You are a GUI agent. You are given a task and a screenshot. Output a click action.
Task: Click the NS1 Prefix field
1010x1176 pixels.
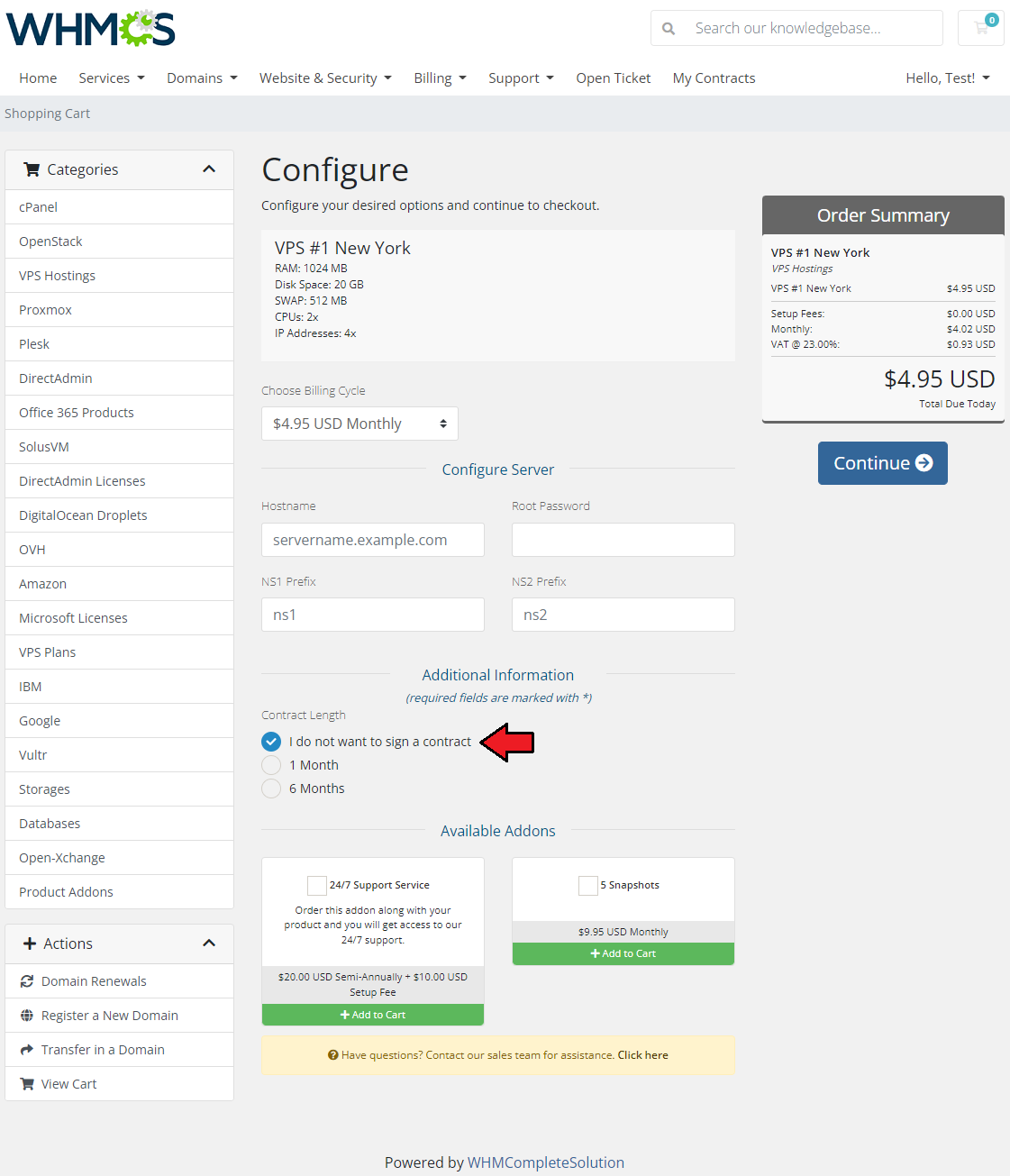click(373, 615)
